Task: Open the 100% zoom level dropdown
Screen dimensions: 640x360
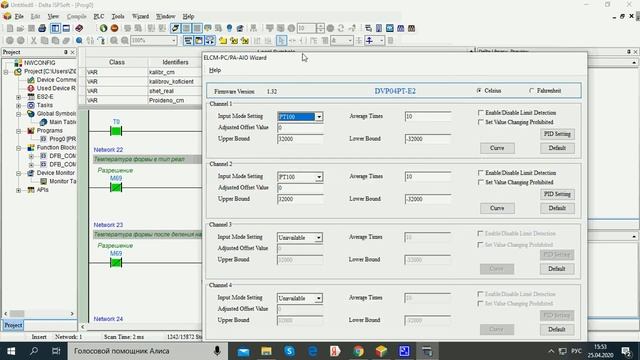Action: (x=173, y=40)
